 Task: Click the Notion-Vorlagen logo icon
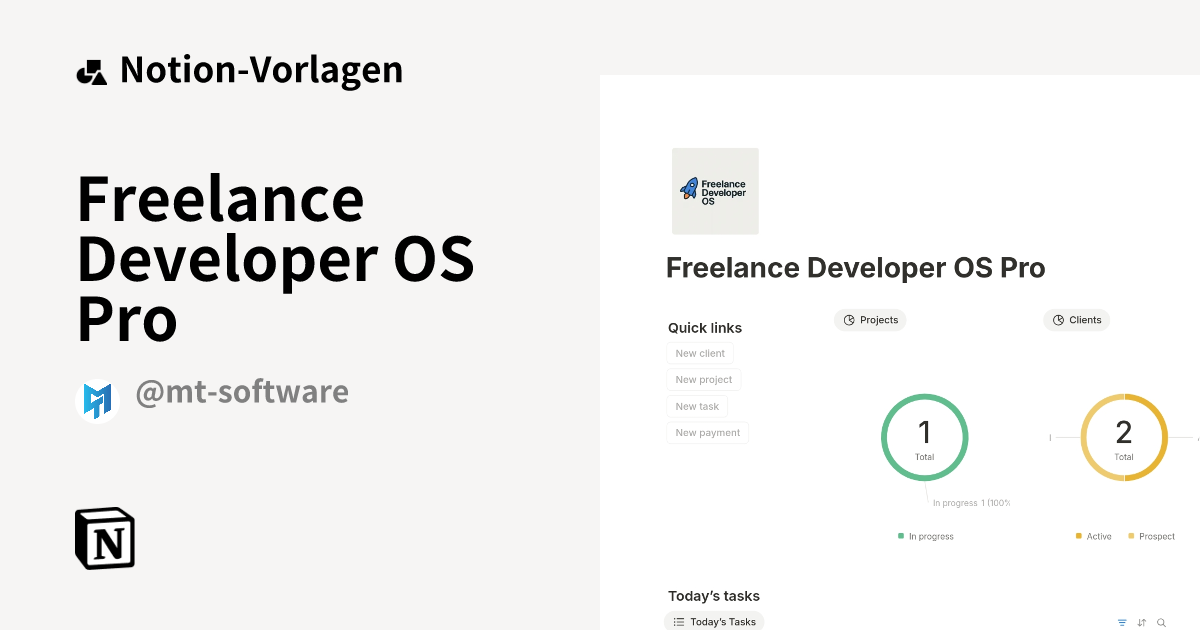pyautogui.click(x=92, y=69)
